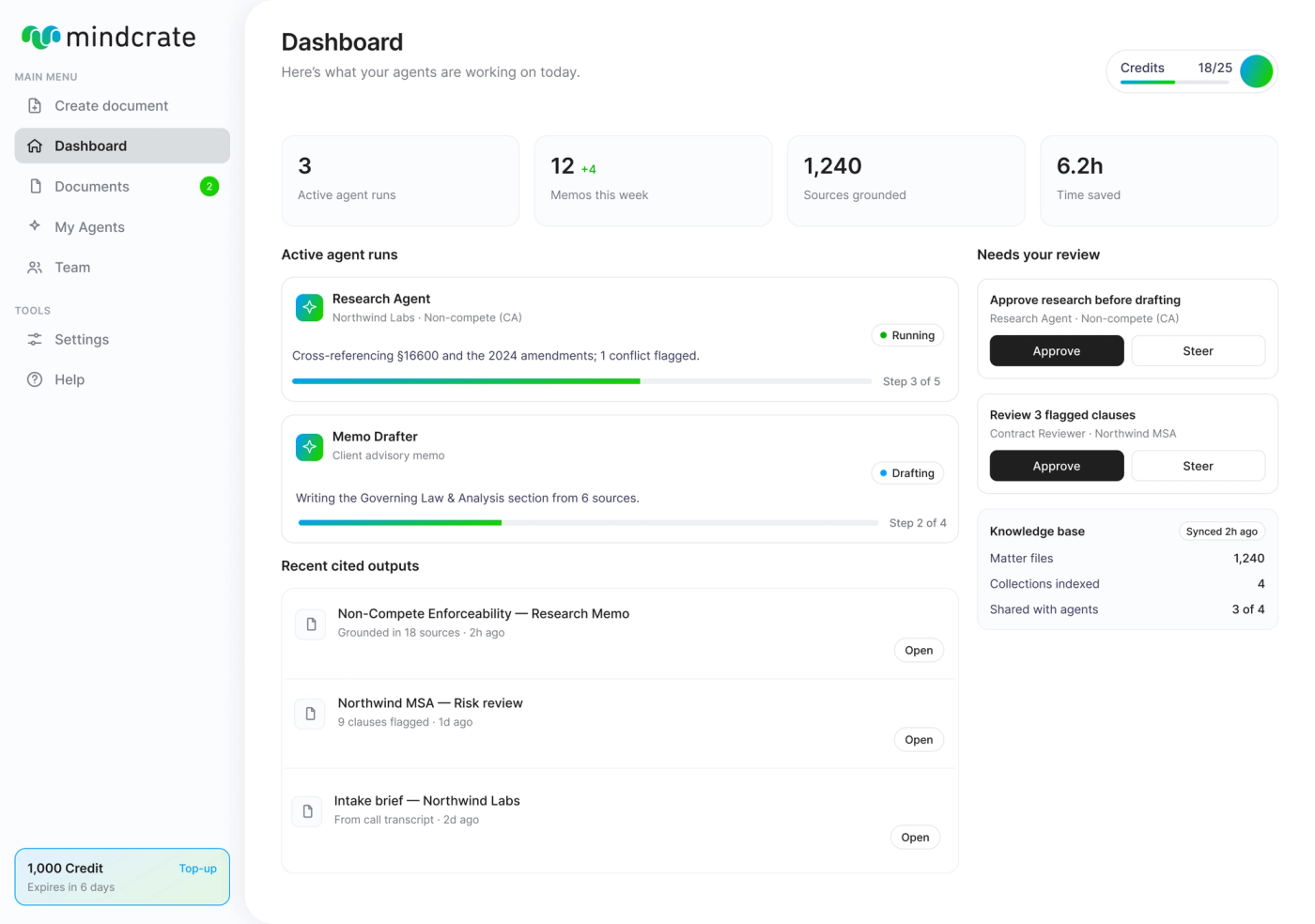The image size is (1315, 924).
Task: Click the Credits usage progress bar
Action: tap(1174, 83)
